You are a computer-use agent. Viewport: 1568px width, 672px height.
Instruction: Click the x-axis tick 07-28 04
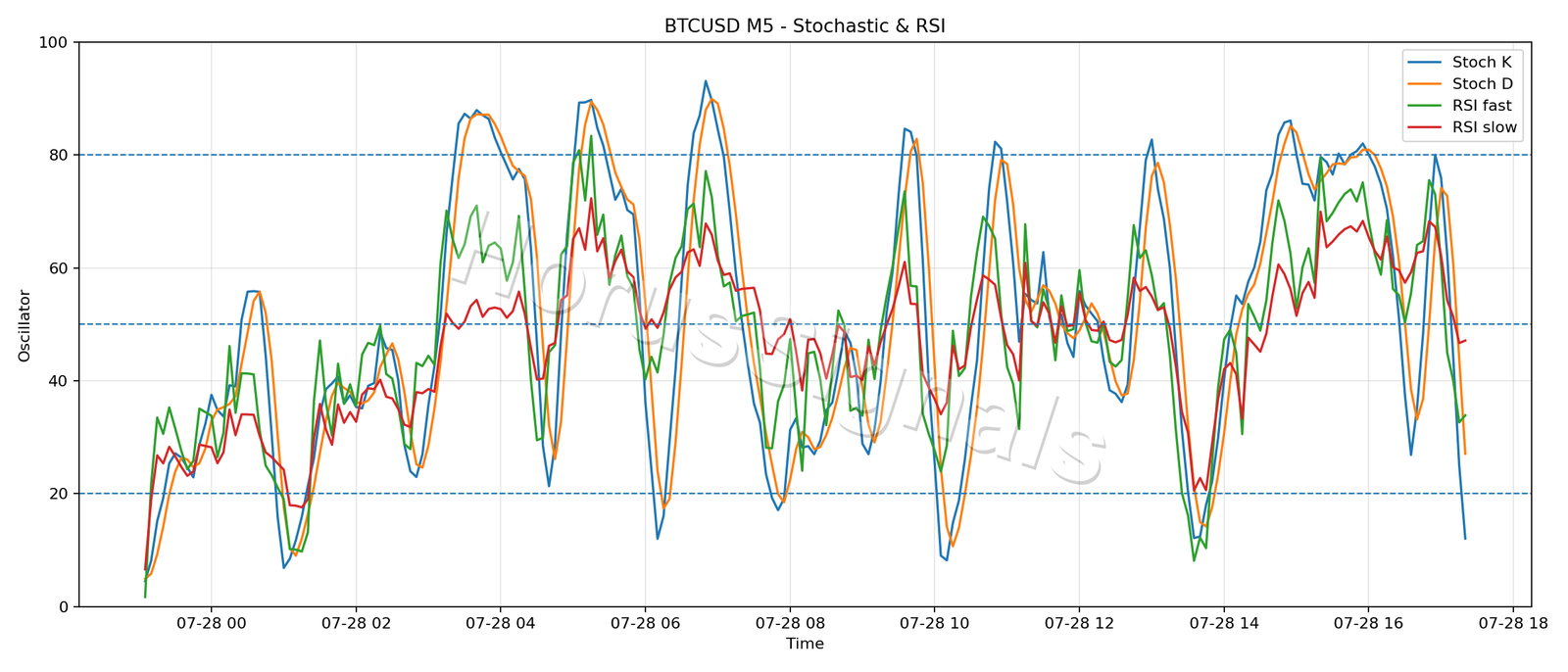point(500,623)
